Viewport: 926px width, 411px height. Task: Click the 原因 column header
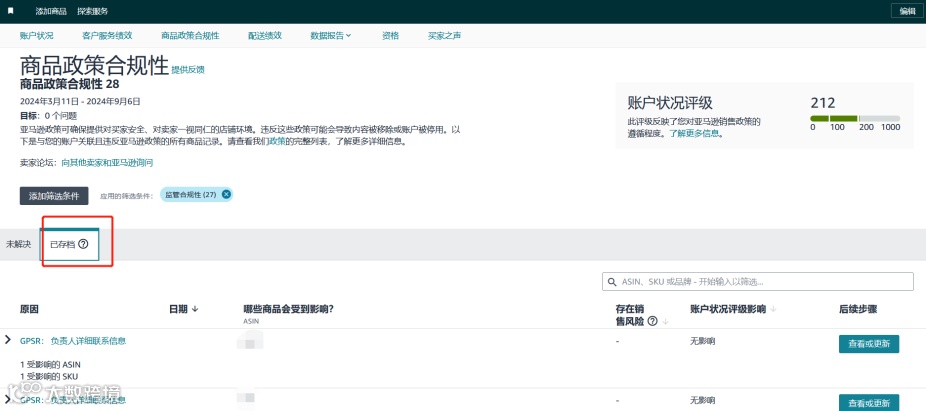[29, 309]
